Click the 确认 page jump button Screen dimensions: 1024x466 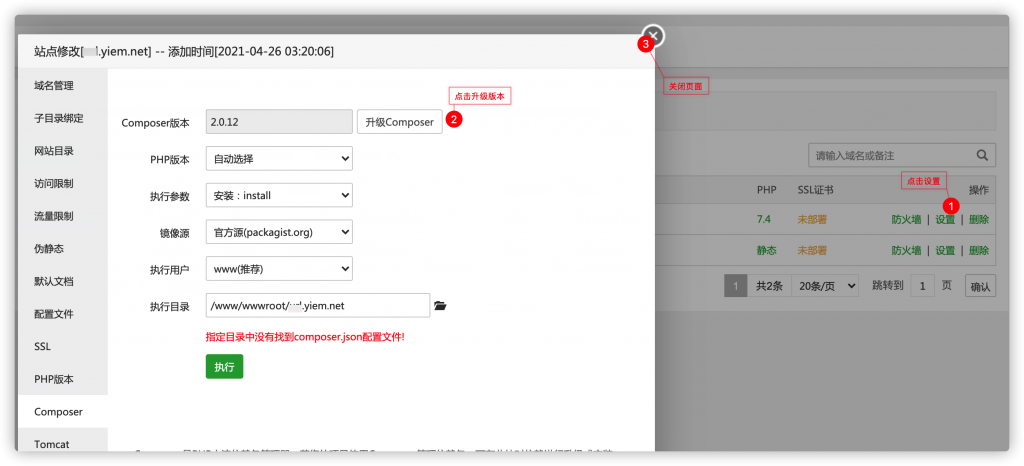980,286
